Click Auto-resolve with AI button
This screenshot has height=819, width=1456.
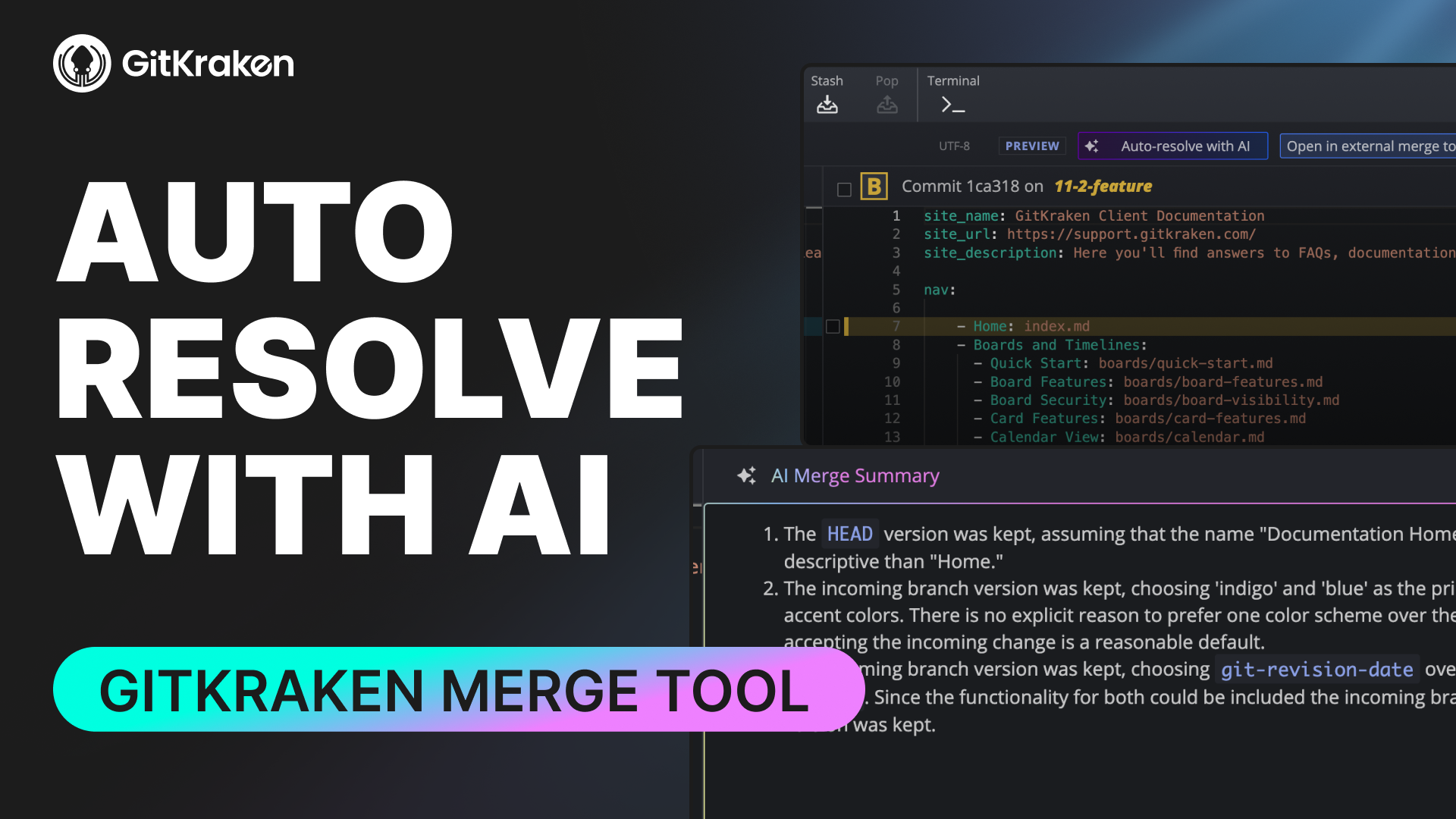point(1172,146)
